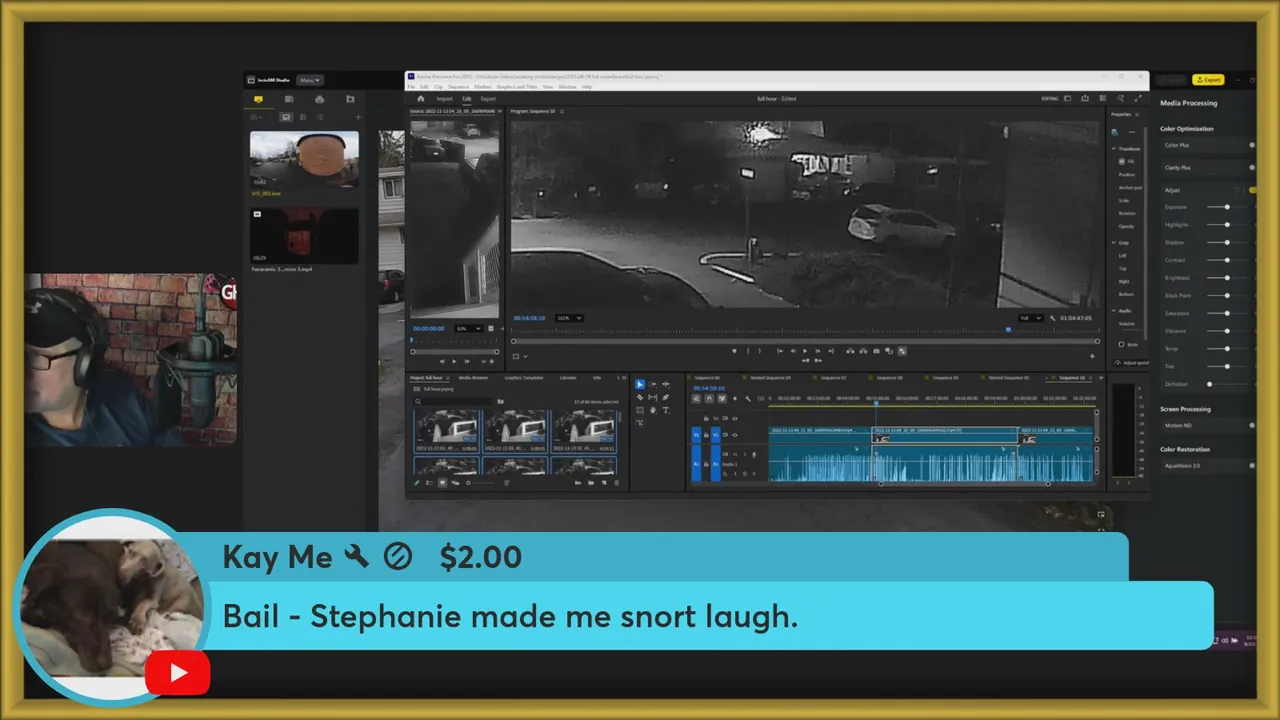Click the selected middle clip on V1 track
Viewport: 1280px width, 720px height.
point(945,435)
